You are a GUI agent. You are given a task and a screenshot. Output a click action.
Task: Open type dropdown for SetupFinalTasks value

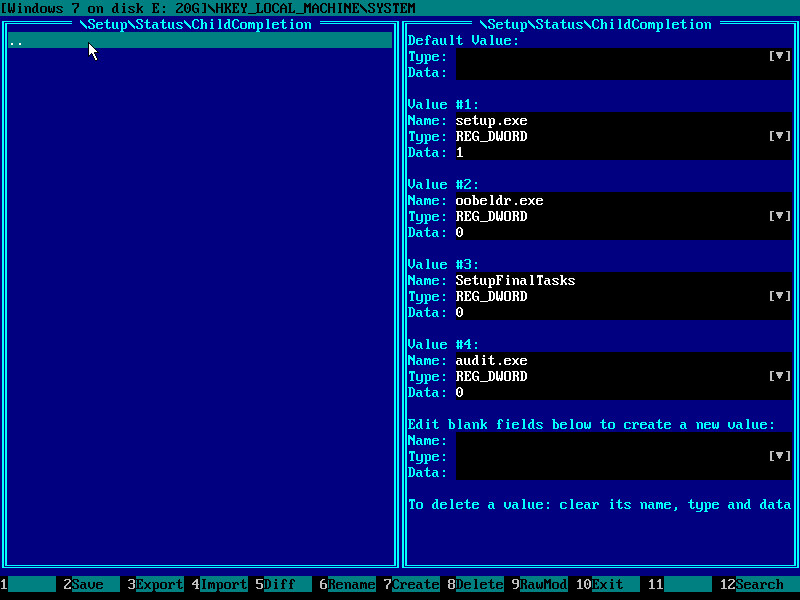[780, 296]
